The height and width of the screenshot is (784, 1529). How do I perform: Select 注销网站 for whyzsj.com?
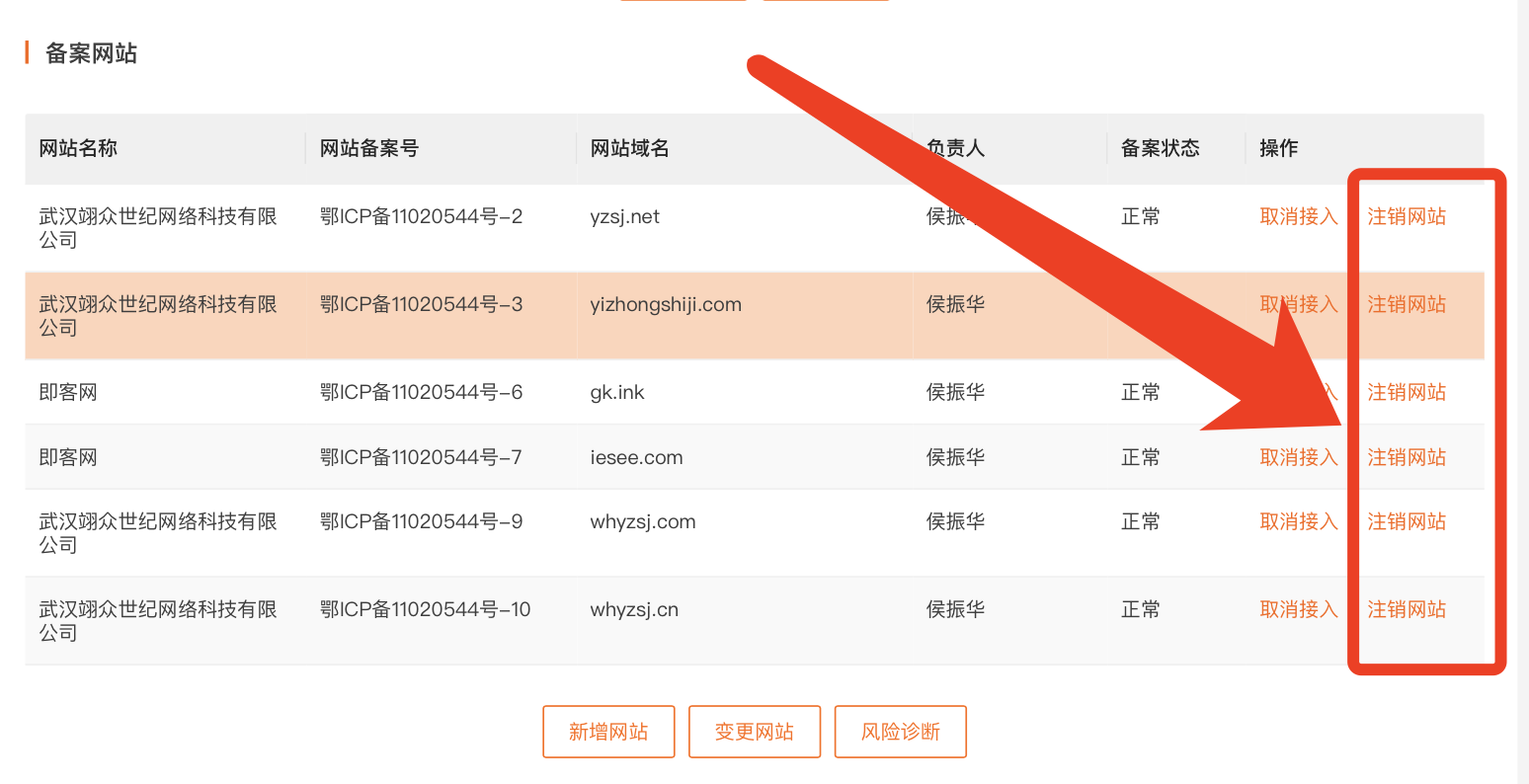tap(1406, 521)
